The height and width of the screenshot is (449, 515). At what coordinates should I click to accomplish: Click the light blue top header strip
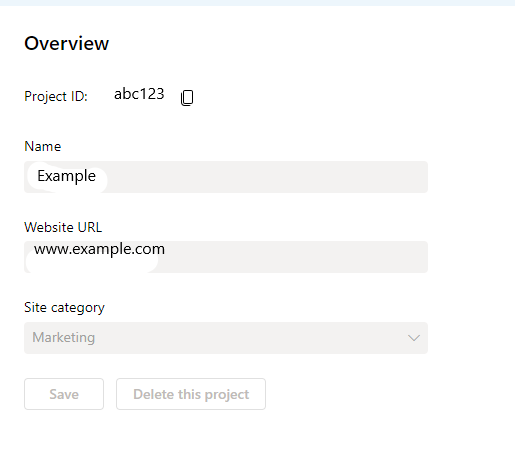[257, 3]
